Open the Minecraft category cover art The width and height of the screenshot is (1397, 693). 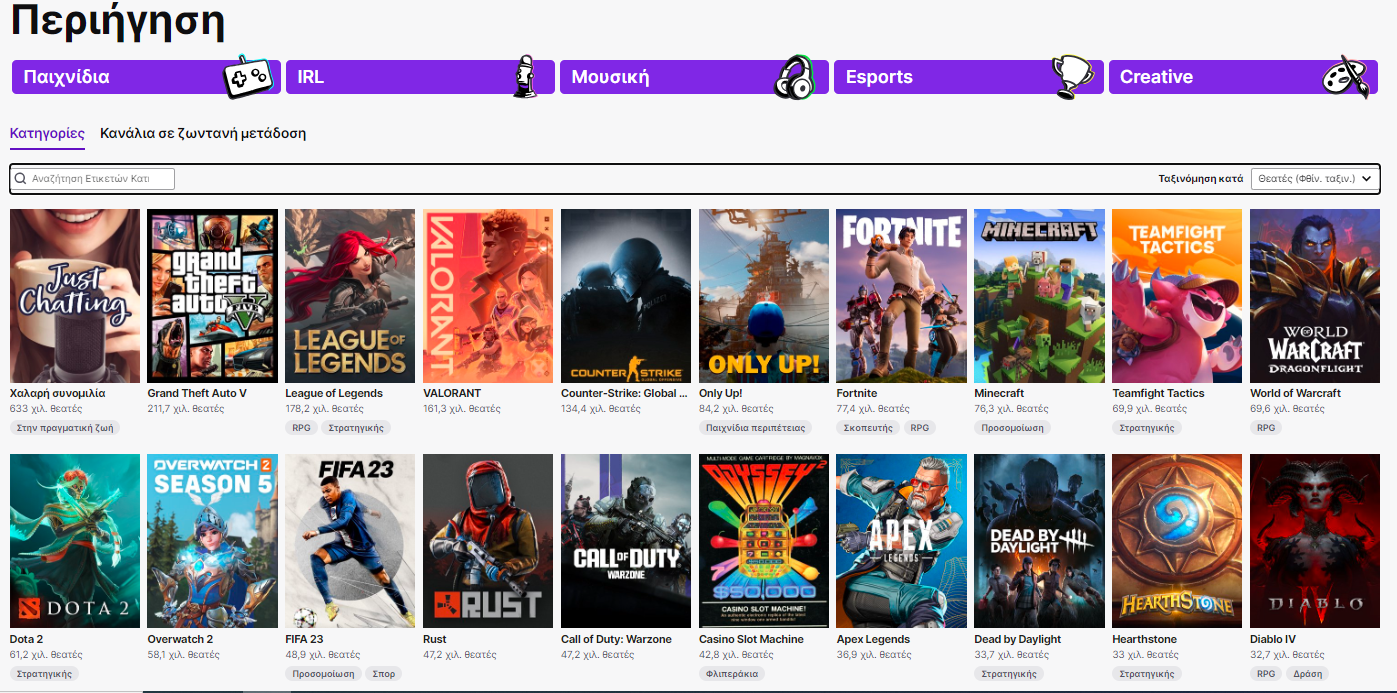pos(1039,295)
